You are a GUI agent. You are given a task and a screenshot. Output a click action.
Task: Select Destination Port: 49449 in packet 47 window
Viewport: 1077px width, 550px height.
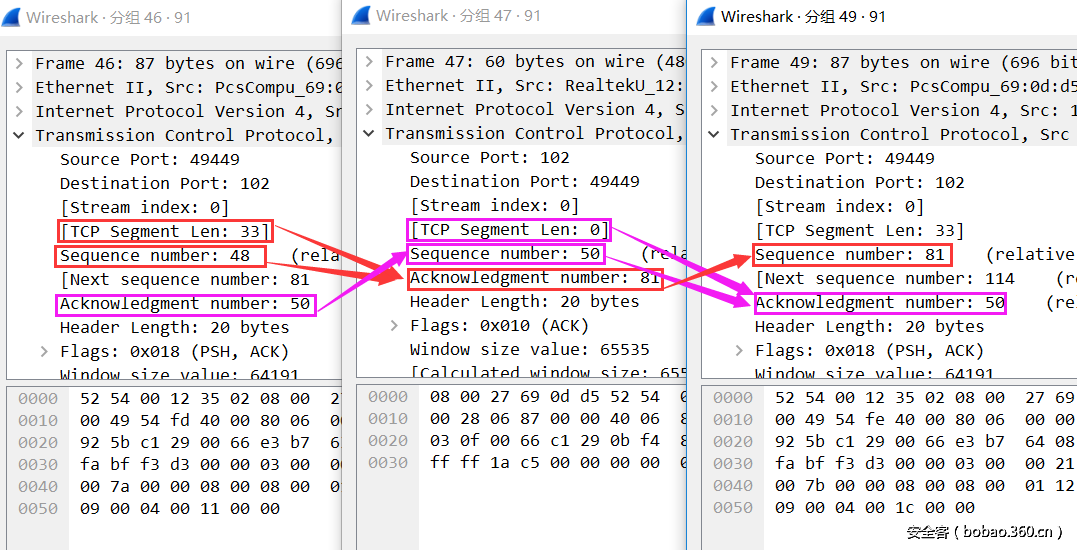pos(525,182)
